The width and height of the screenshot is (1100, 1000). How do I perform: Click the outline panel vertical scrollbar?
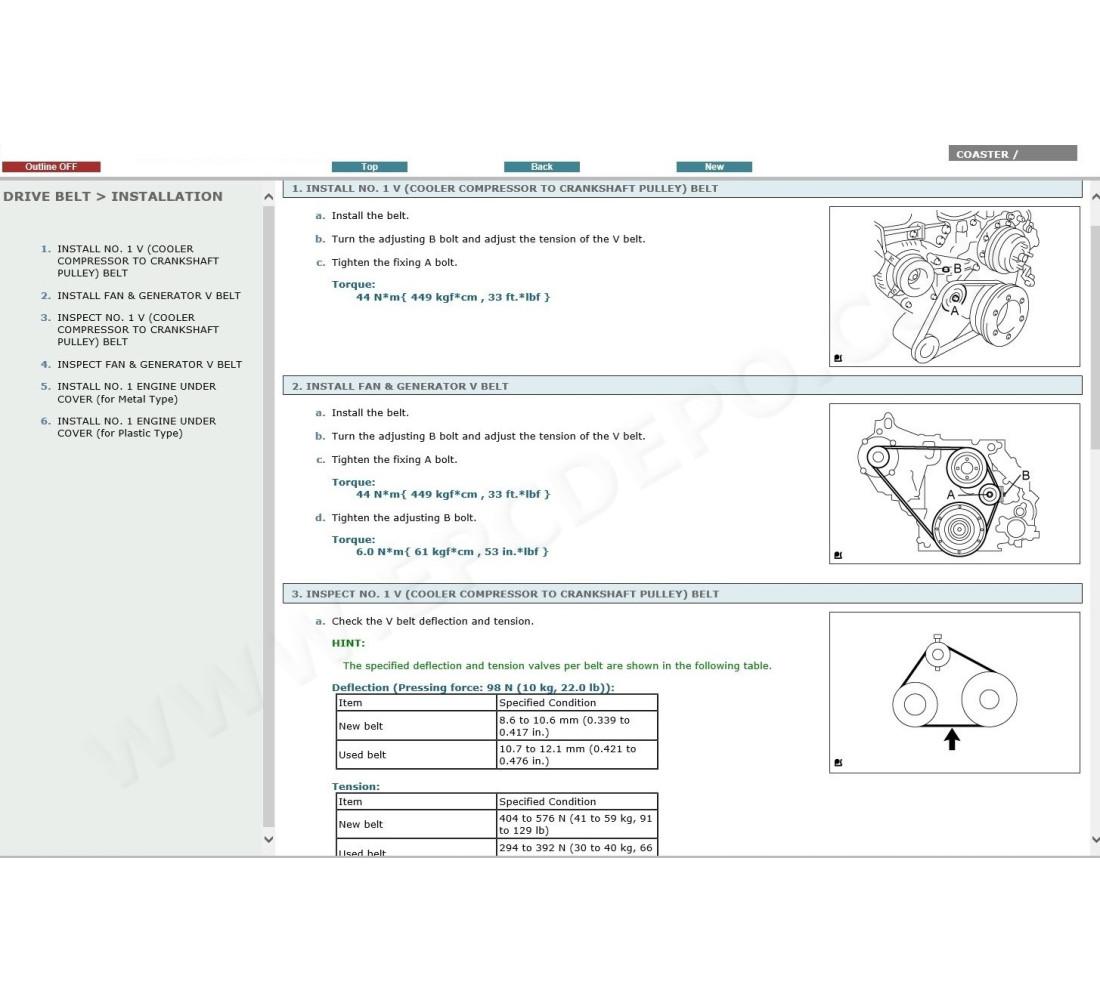269,517
